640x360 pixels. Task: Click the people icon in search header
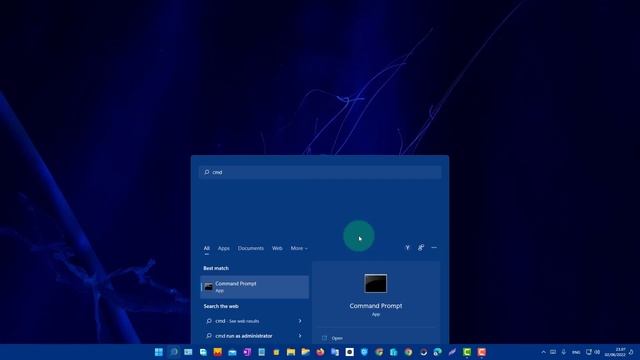click(x=421, y=248)
